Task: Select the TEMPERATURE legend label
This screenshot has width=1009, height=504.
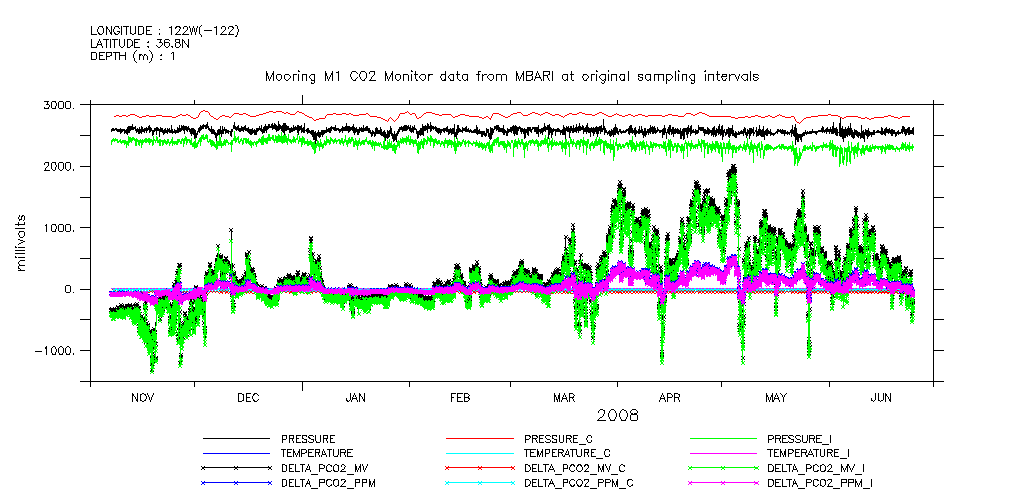Action: (x=316, y=453)
